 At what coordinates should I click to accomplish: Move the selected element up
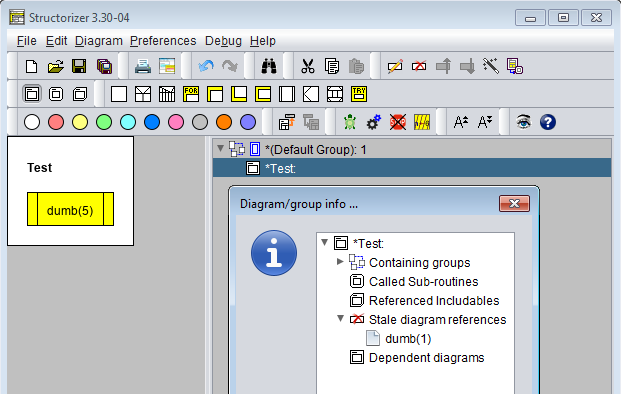point(443,66)
